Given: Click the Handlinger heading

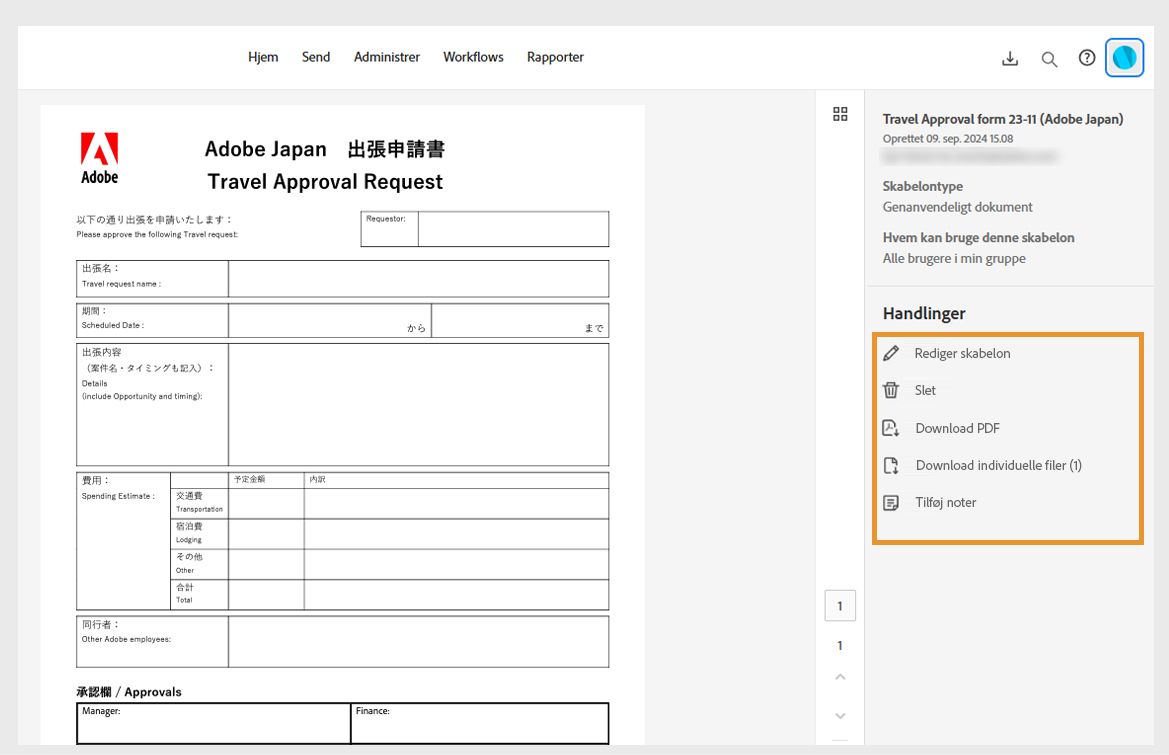Looking at the screenshot, I should [x=924, y=314].
